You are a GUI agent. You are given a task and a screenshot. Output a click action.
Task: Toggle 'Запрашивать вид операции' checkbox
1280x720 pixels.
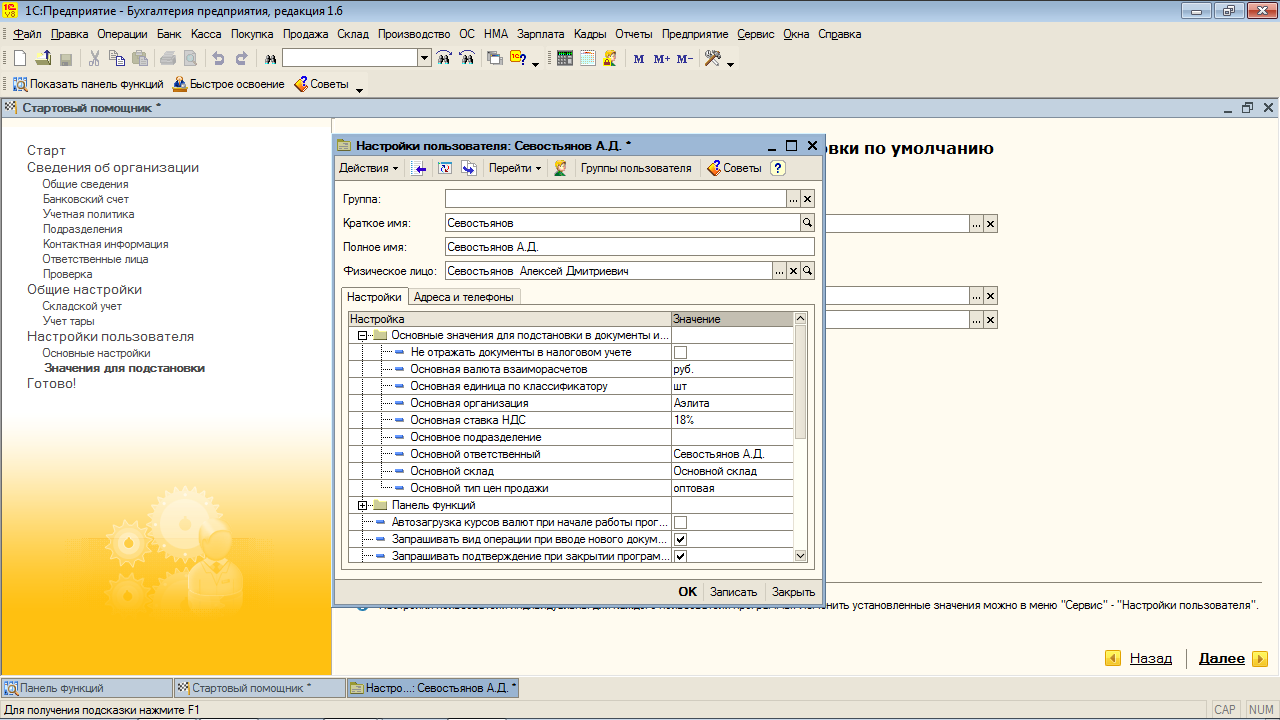tap(680, 539)
